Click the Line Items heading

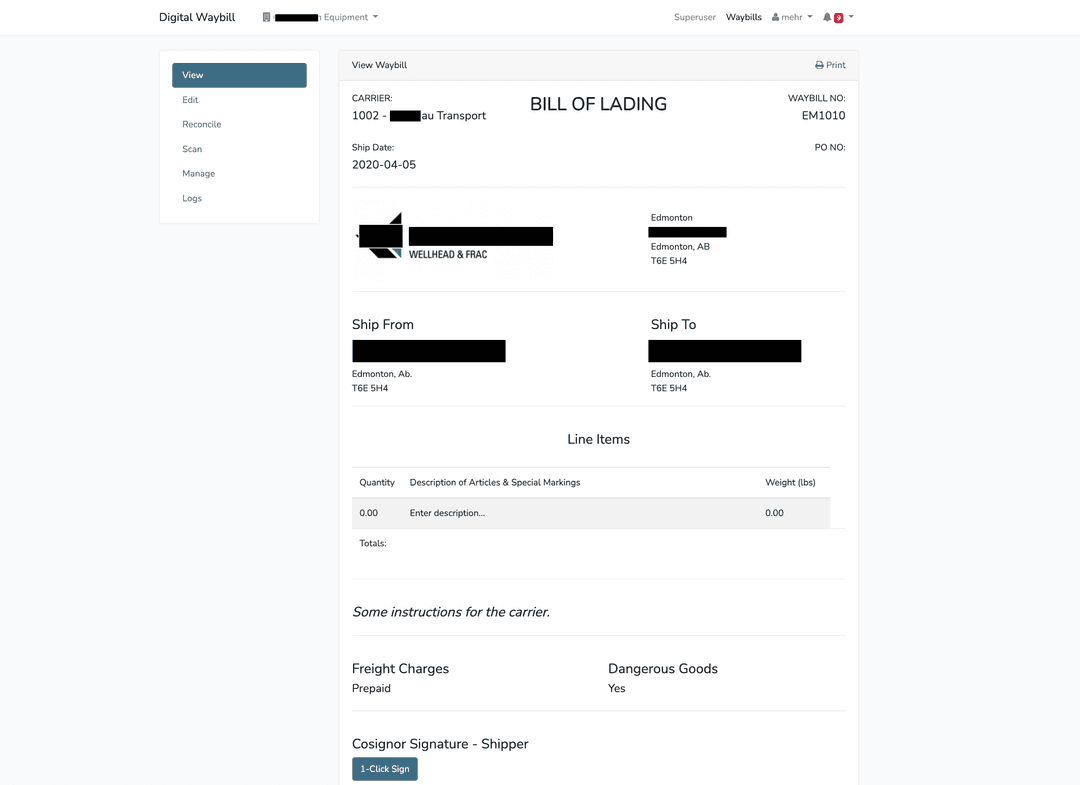pyautogui.click(x=598, y=439)
